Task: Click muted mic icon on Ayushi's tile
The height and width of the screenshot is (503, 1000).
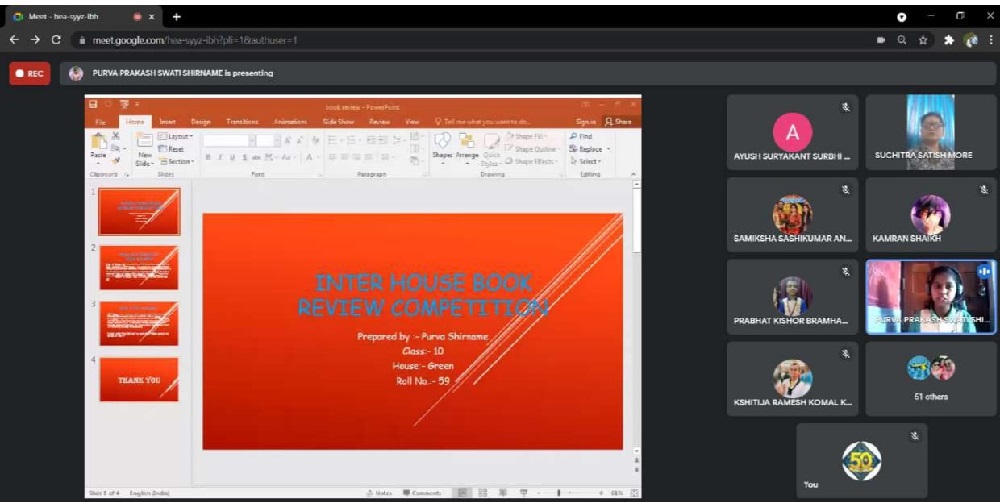Action: tap(845, 107)
